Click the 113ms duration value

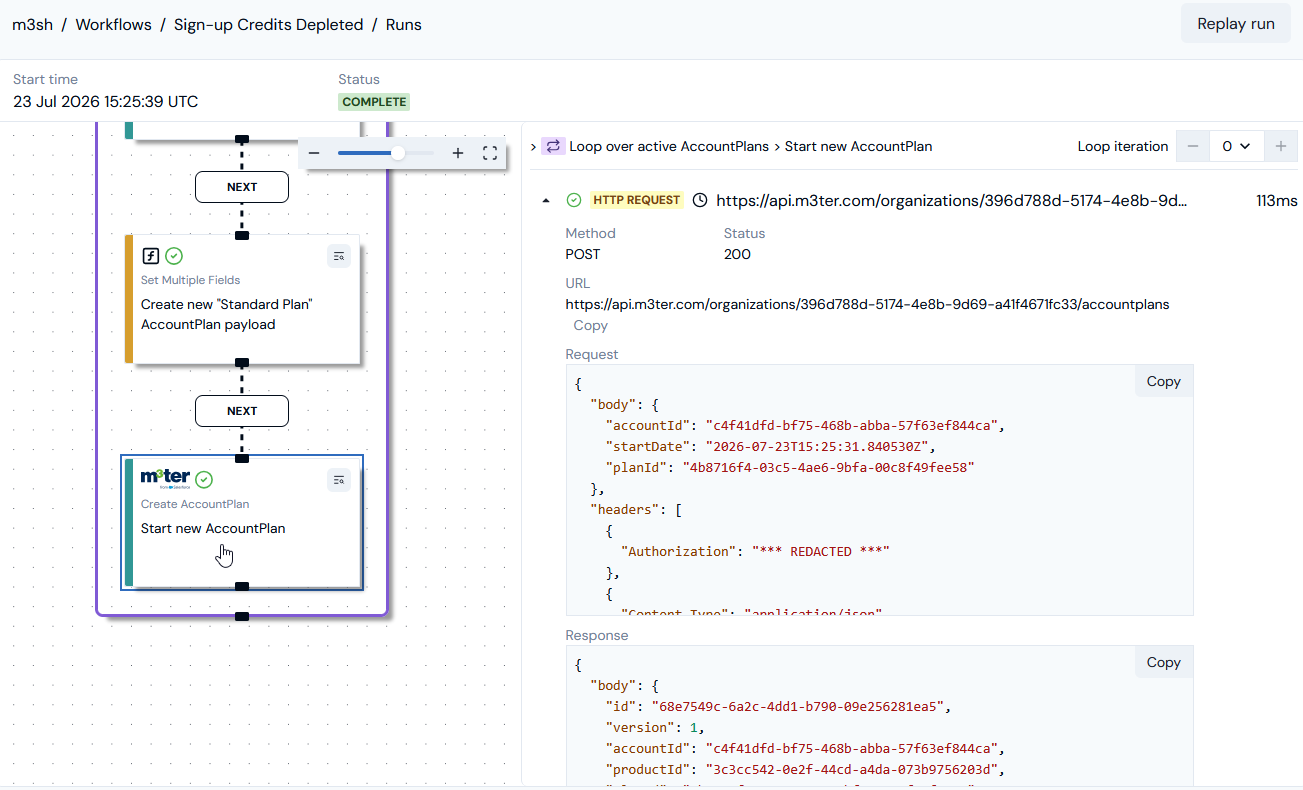(x=1277, y=200)
